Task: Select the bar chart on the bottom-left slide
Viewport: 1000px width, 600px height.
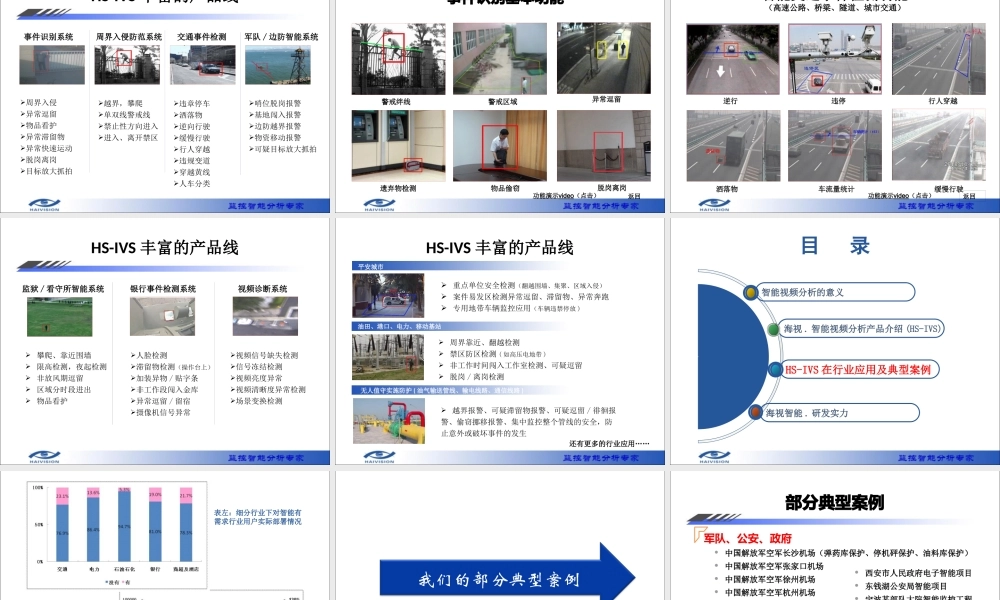Action: coord(117,534)
